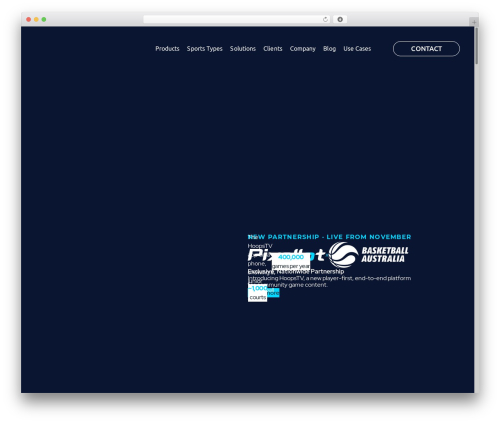Click the cyan learn more button
Screen dimensions: 500x423
[273, 293]
